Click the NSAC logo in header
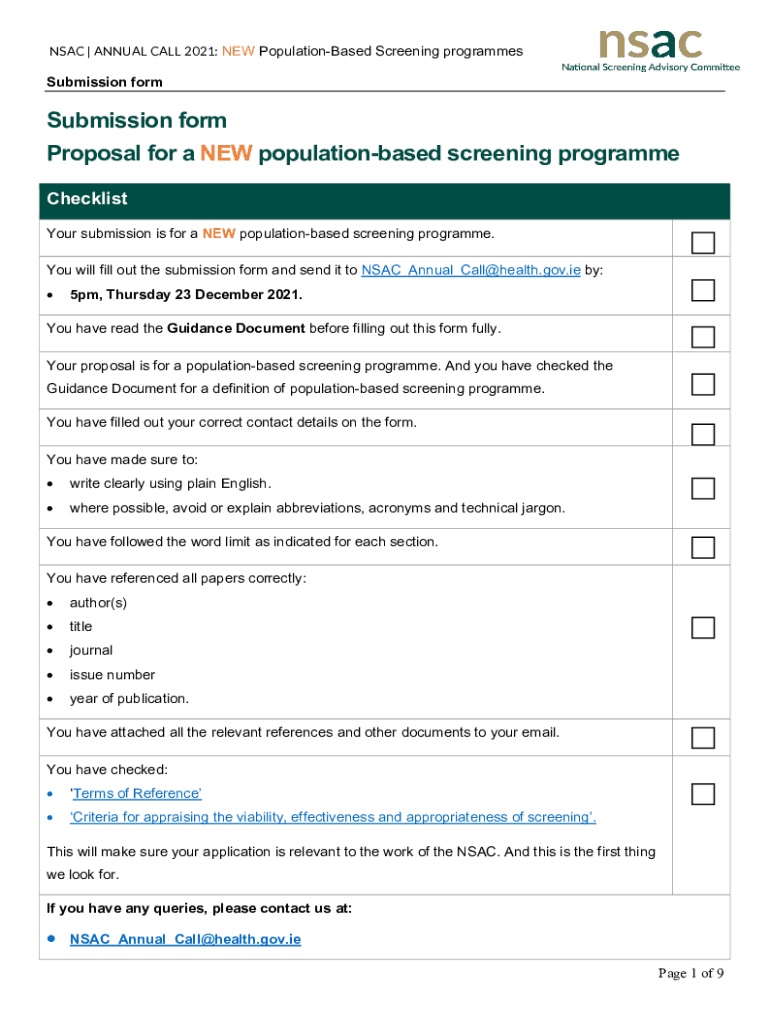Viewport: 770px width, 1024px height. 650,50
